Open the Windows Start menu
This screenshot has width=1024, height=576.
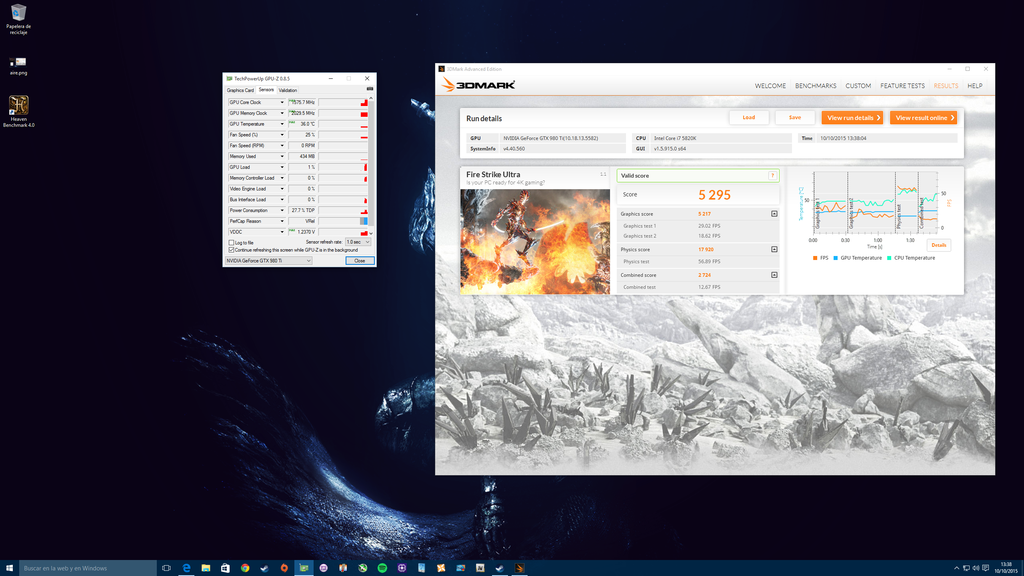tap(9, 568)
